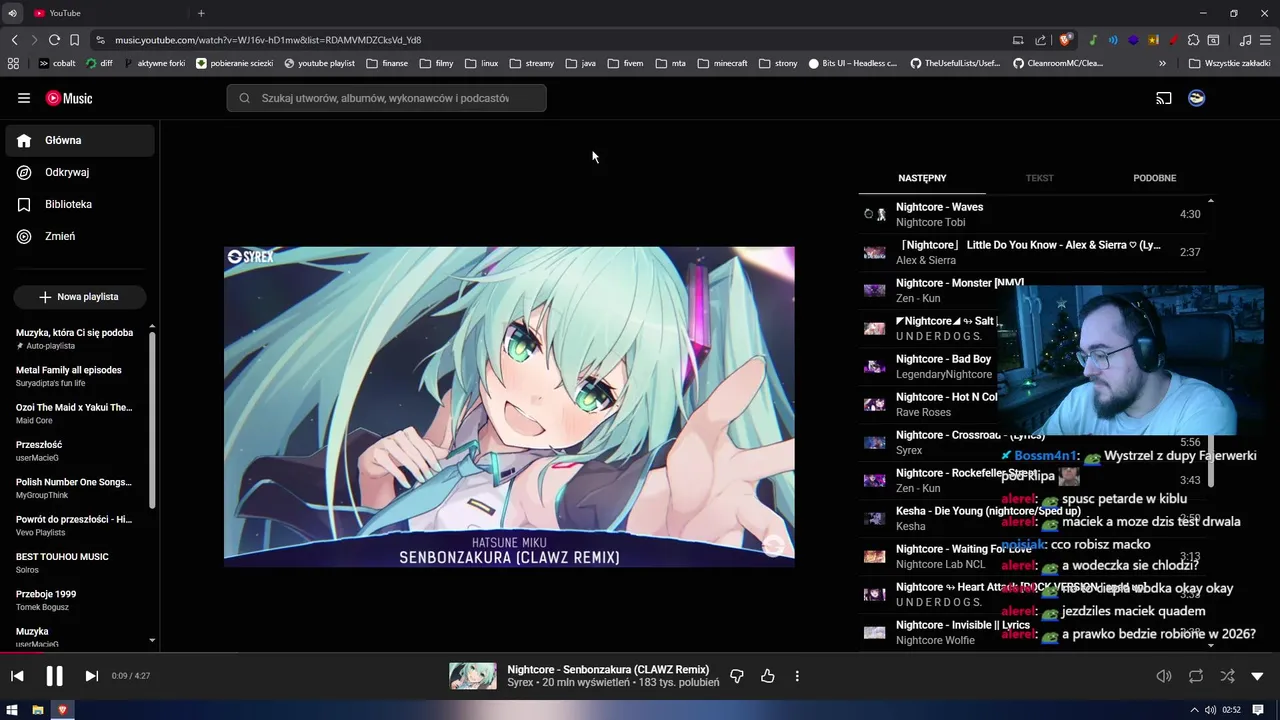1280x720 pixels.
Task: Open the Syrex artist link
Action: tap(520, 683)
